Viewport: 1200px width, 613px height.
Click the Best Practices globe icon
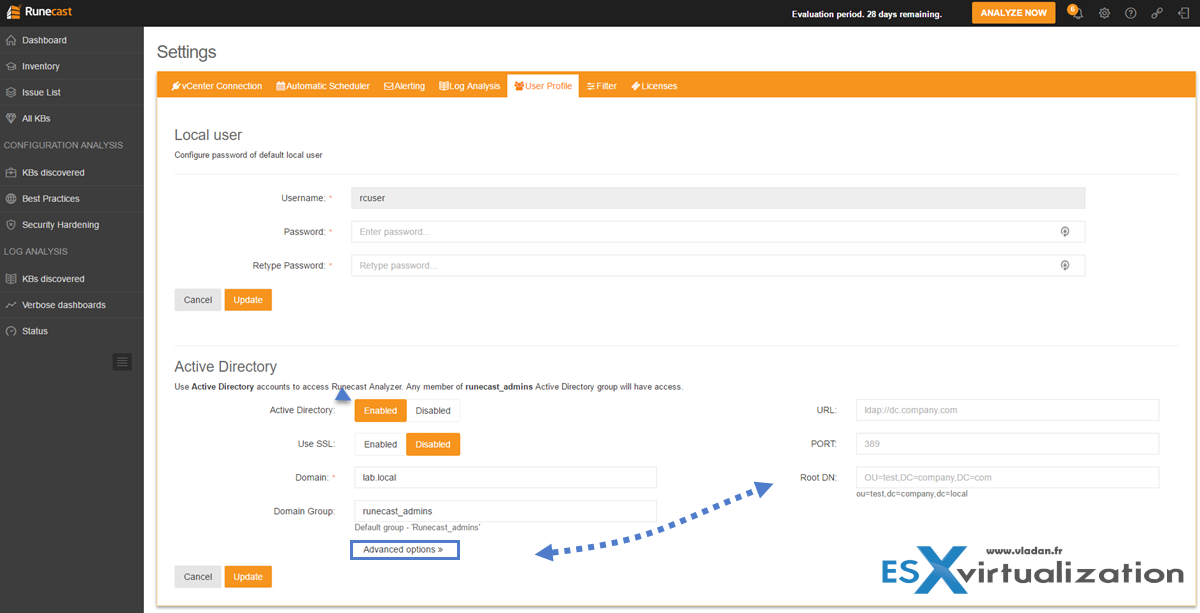(x=11, y=198)
